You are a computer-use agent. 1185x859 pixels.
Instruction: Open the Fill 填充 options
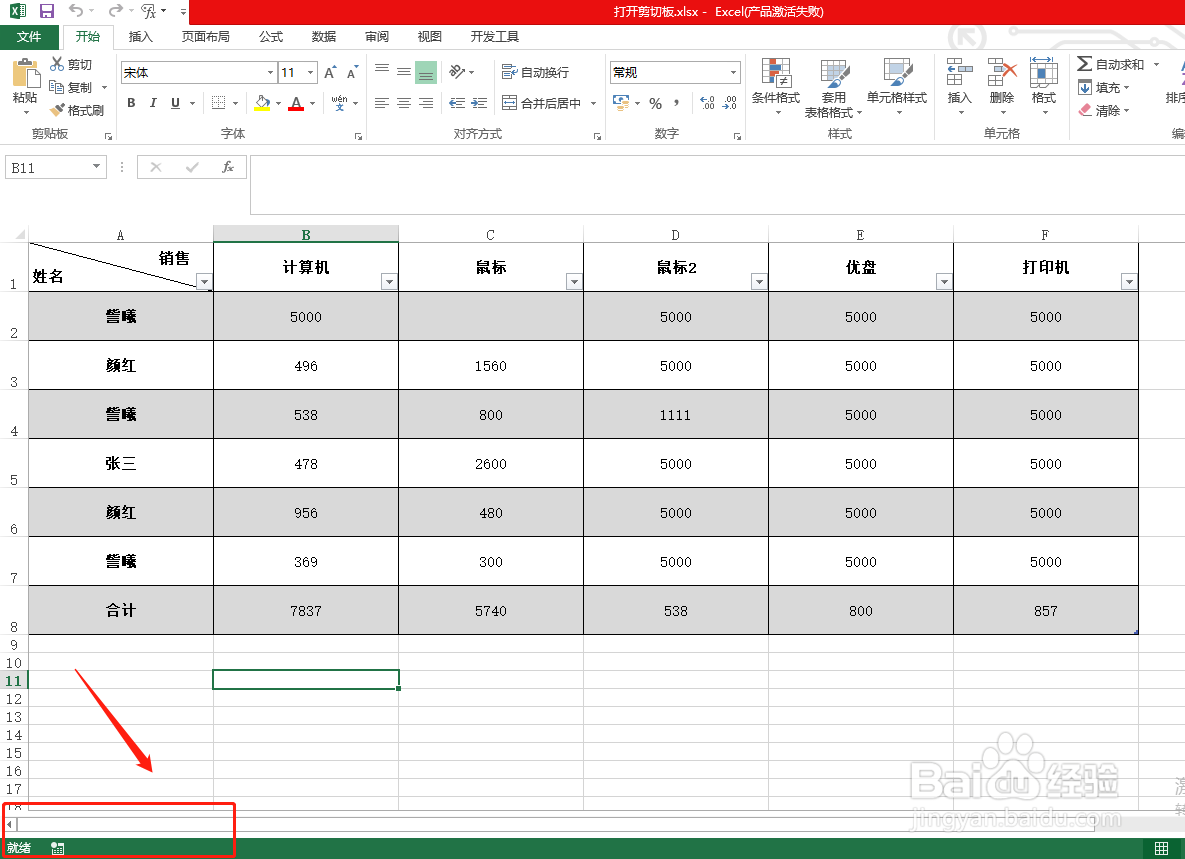click(x=1103, y=88)
